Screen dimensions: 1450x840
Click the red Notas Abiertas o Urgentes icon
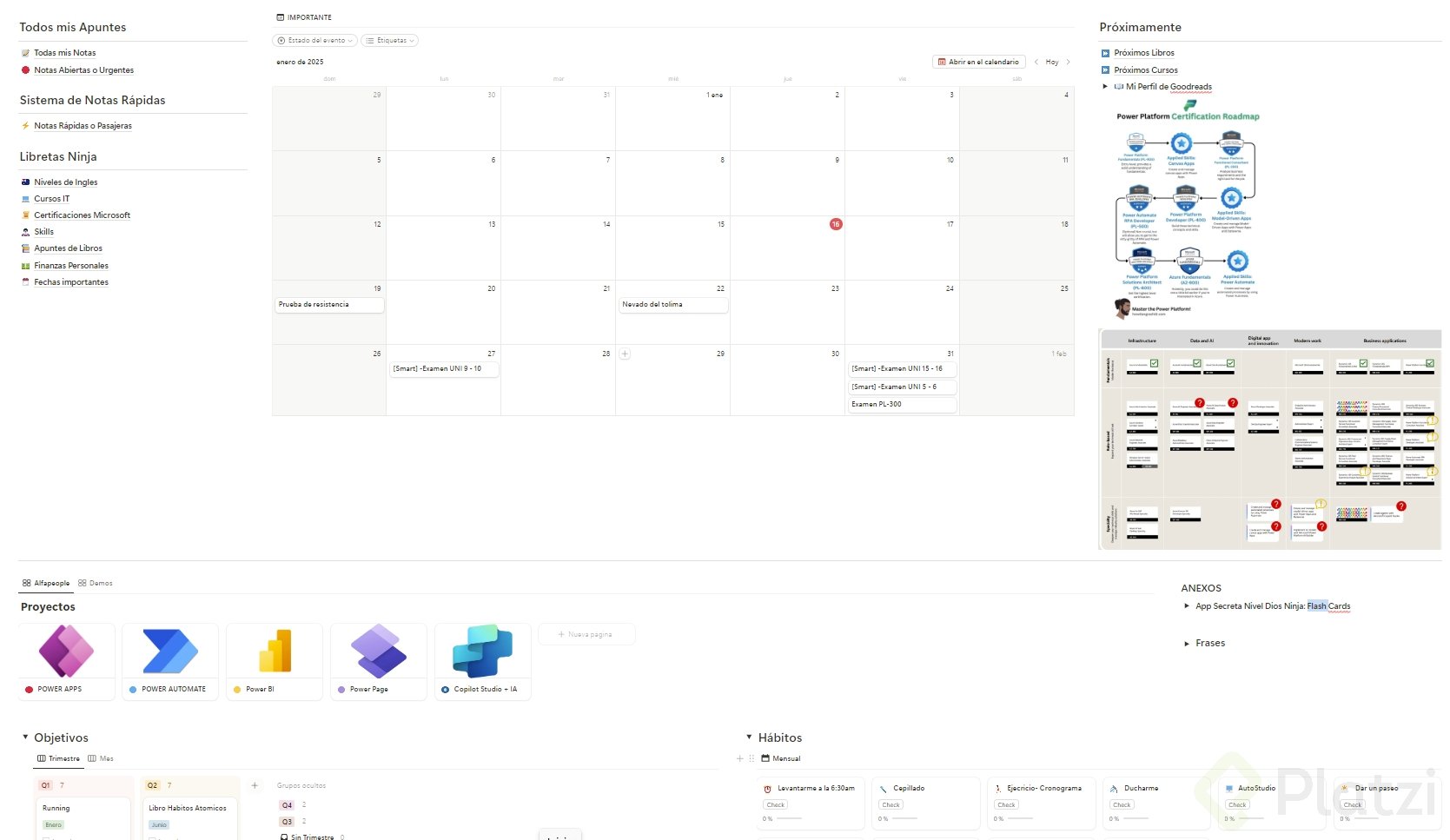click(x=26, y=70)
